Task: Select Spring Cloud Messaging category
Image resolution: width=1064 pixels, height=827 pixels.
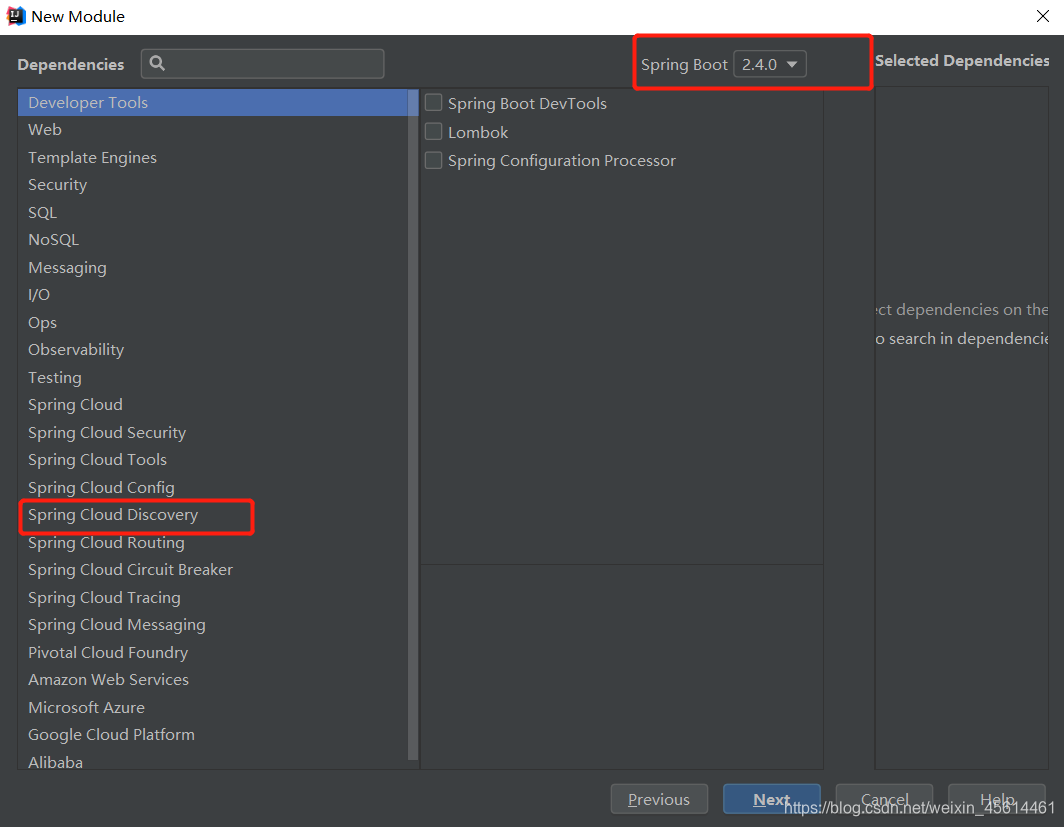Action: coord(213,625)
